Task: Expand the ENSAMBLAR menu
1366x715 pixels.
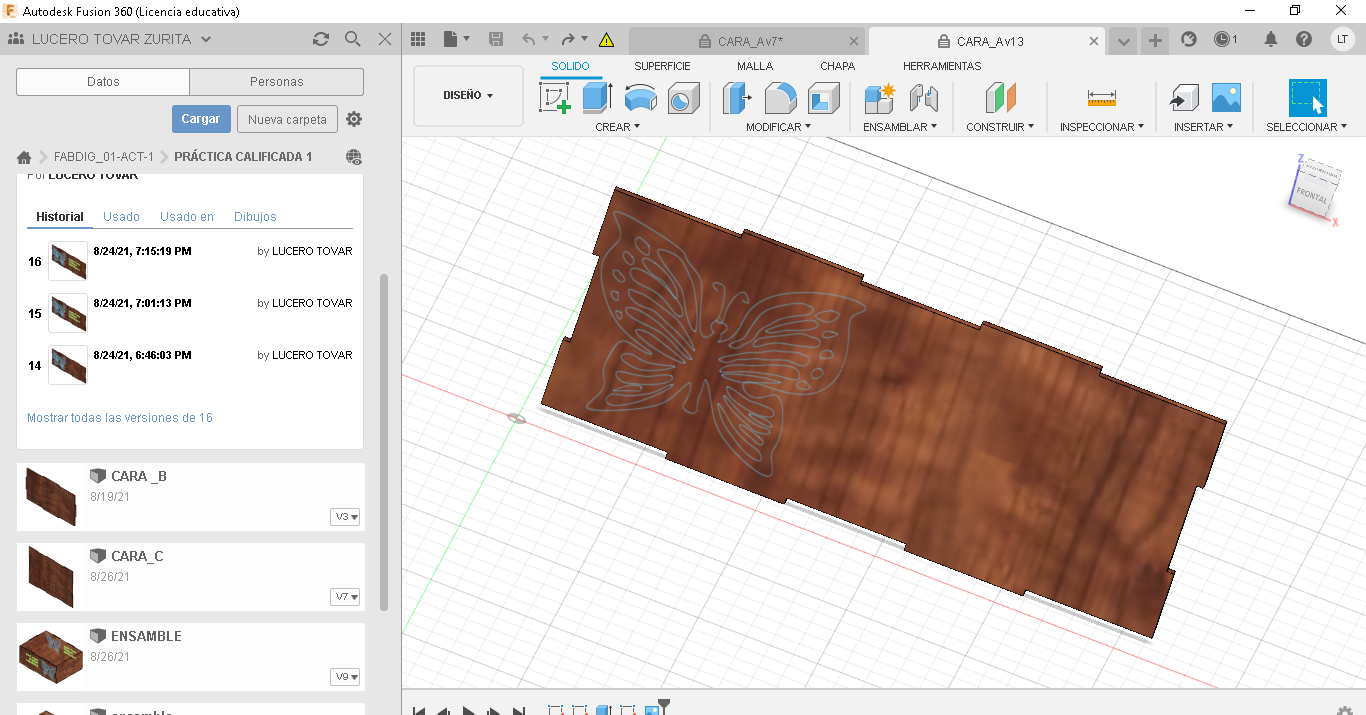Action: (900, 127)
